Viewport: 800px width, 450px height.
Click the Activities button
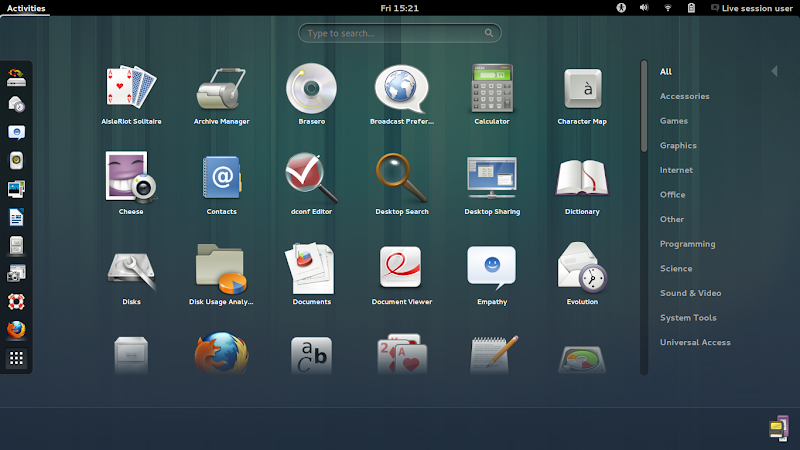(26, 8)
